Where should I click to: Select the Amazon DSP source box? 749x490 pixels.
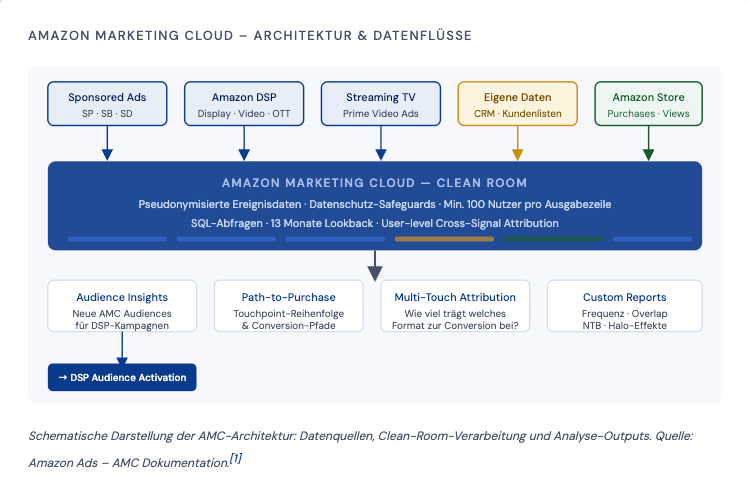tap(244, 104)
